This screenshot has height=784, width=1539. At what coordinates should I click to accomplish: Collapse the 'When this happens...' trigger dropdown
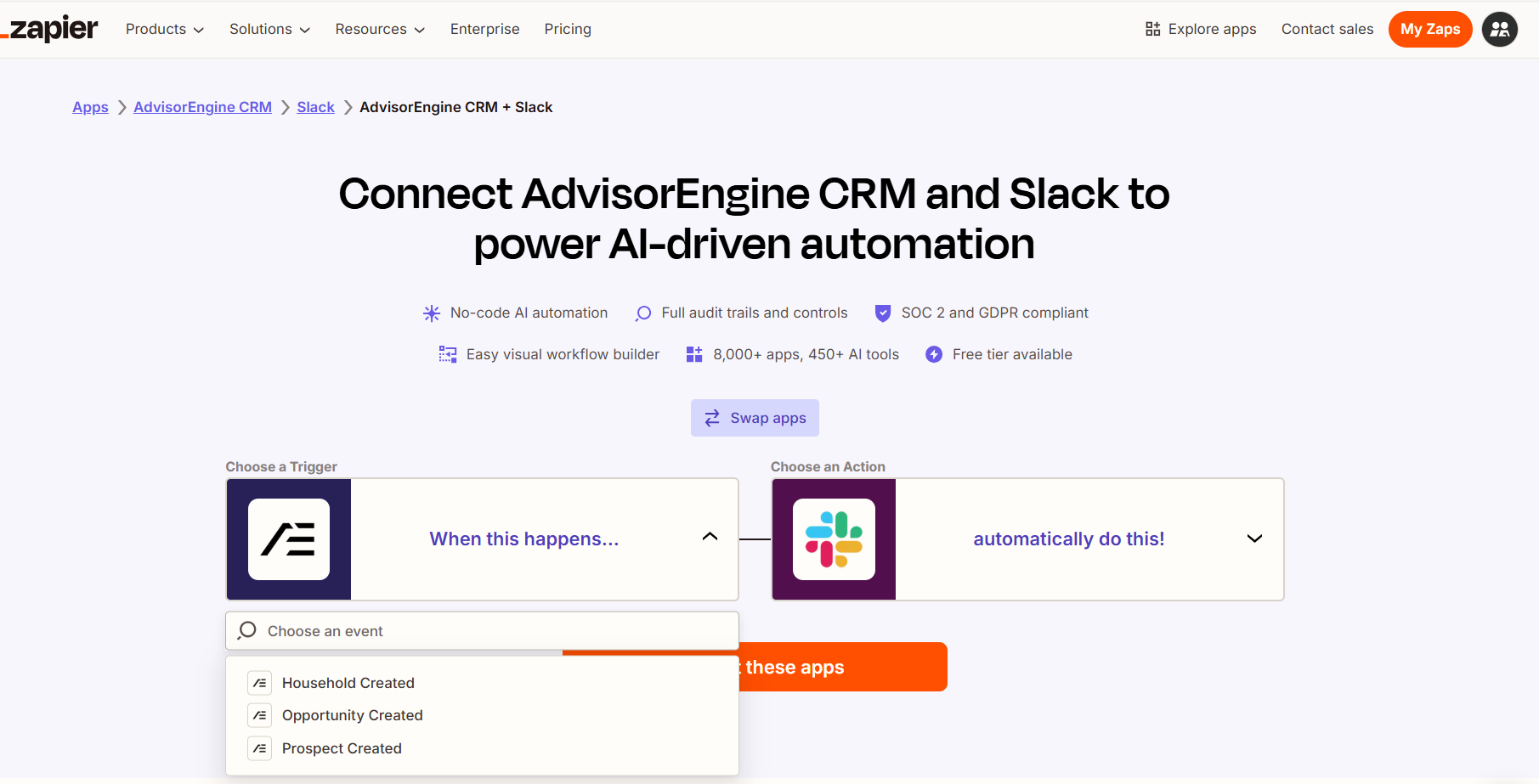coord(710,537)
